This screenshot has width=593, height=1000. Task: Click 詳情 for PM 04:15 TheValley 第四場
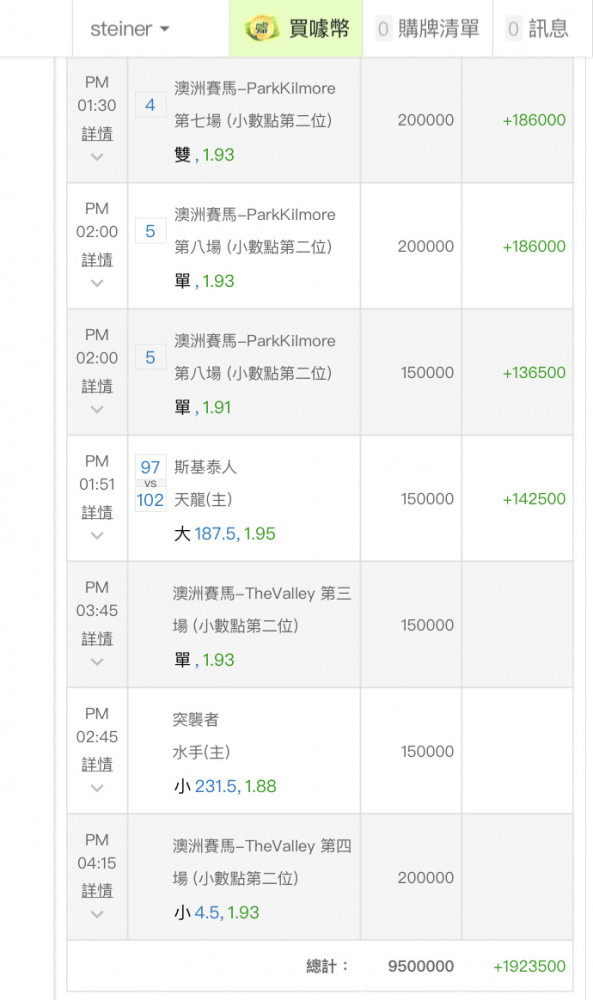point(97,891)
